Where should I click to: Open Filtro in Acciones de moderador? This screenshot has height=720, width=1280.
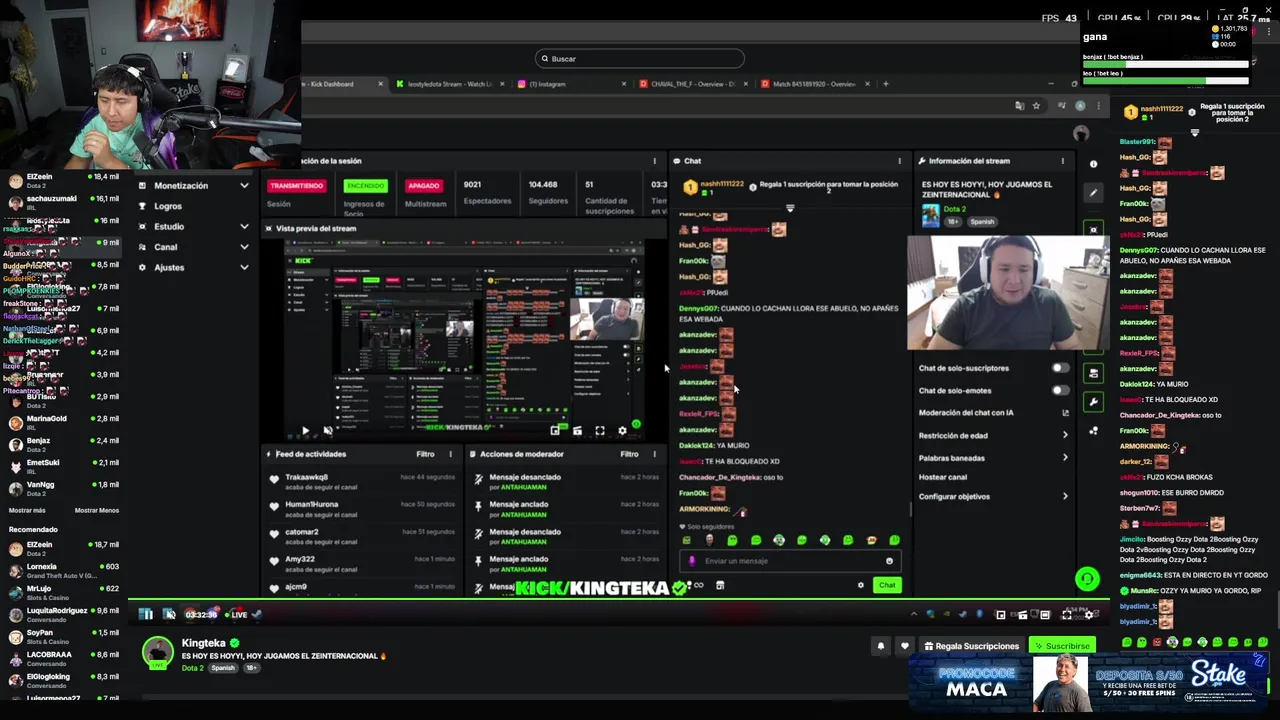pyautogui.click(x=629, y=454)
